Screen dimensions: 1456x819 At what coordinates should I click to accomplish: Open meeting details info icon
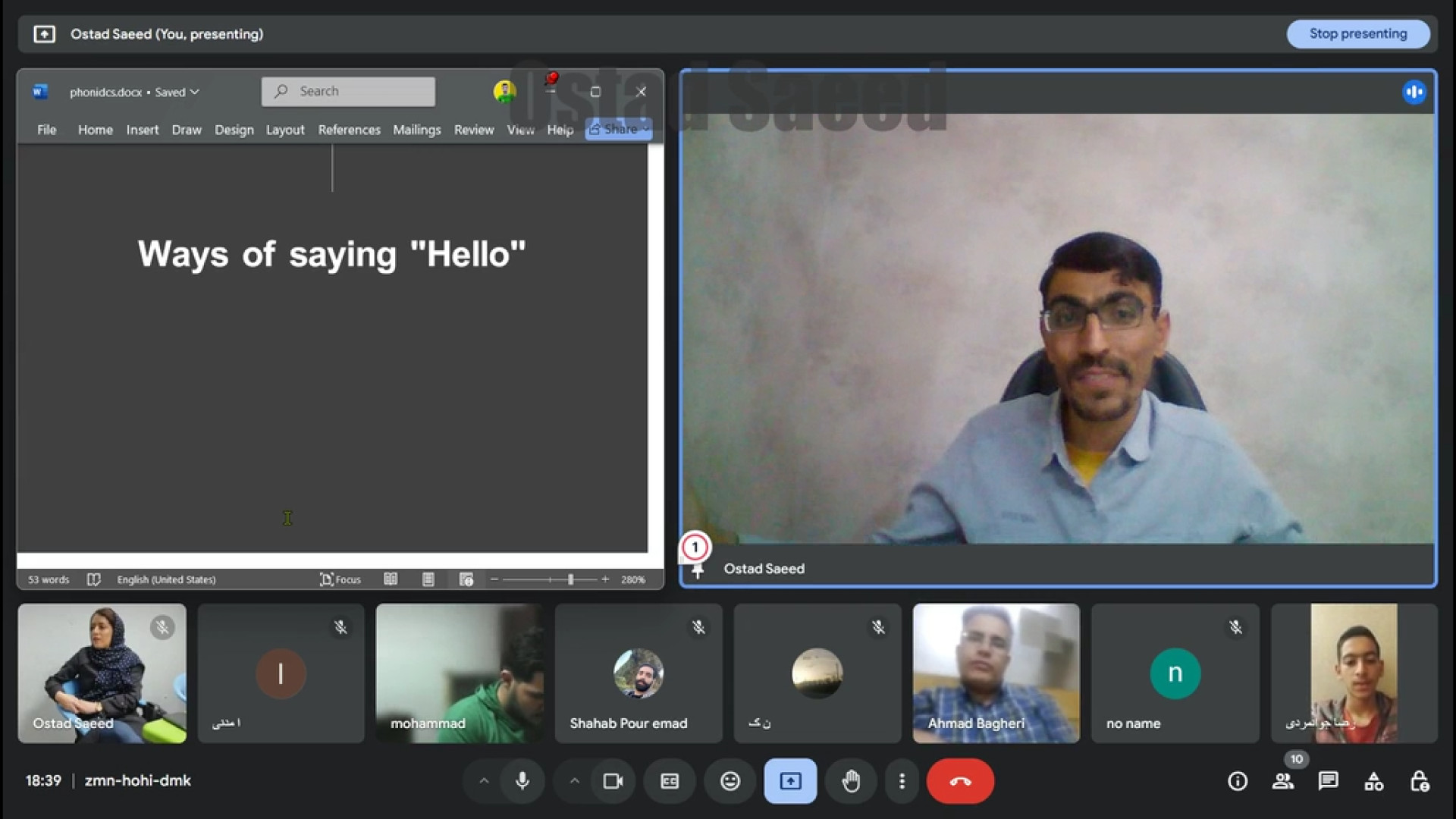pos(1238,781)
